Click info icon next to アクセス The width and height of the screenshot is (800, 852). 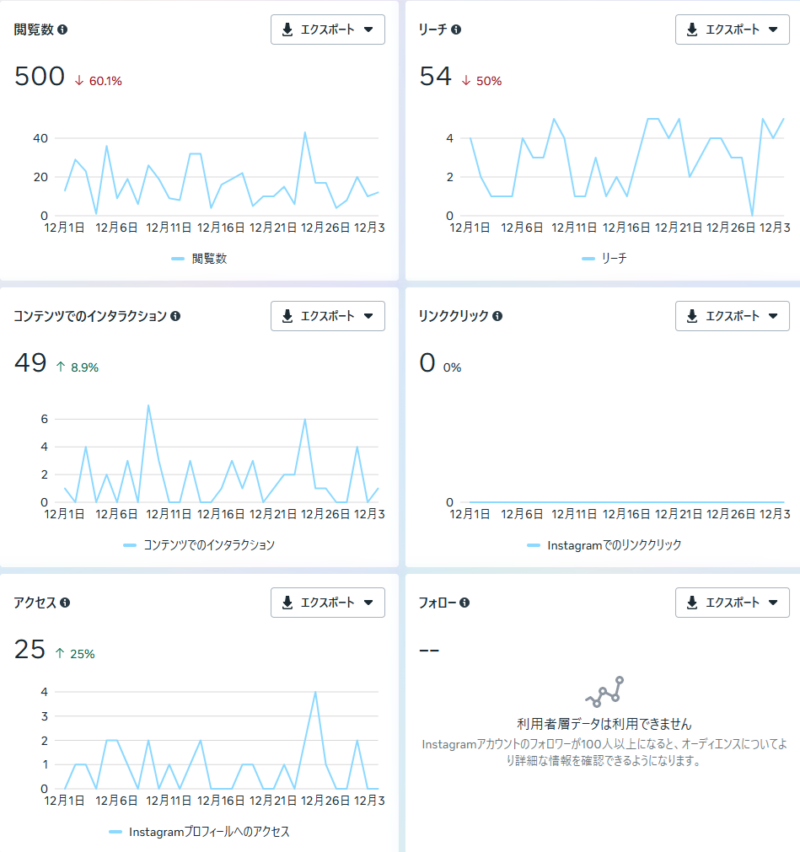[x=65, y=603]
